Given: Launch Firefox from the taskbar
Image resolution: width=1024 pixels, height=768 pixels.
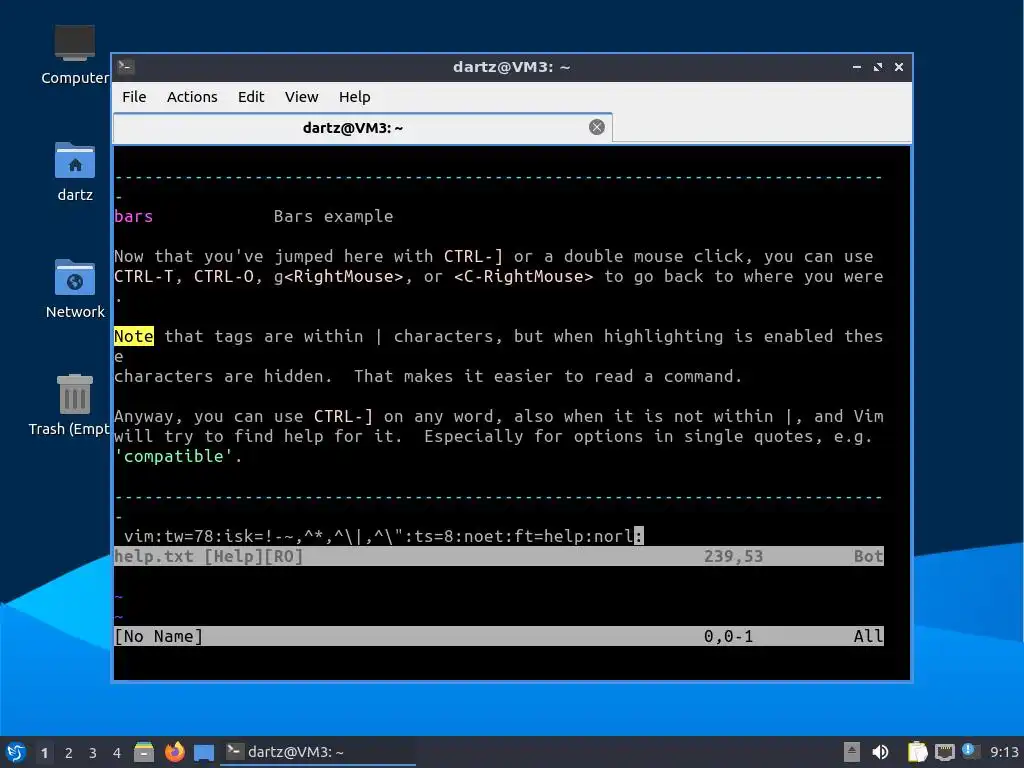Looking at the screenshot, I should click(x=174, y=752).
